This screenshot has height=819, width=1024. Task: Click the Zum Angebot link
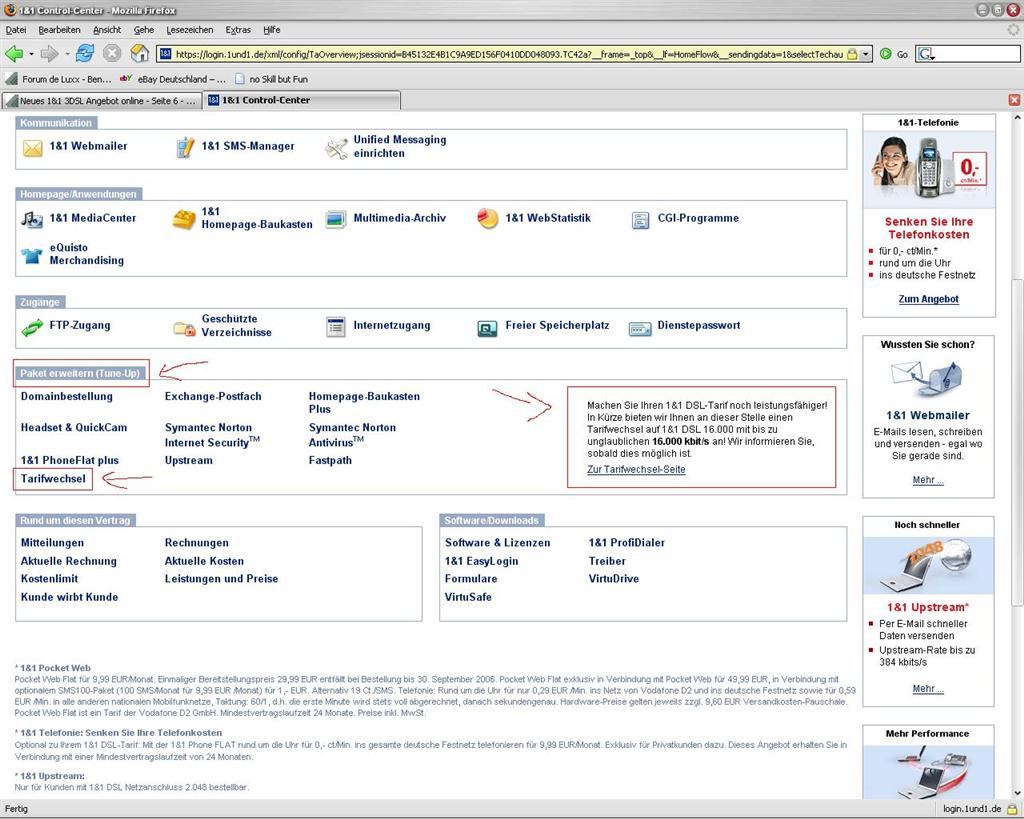pyautogui.click(x=929, y=299)
